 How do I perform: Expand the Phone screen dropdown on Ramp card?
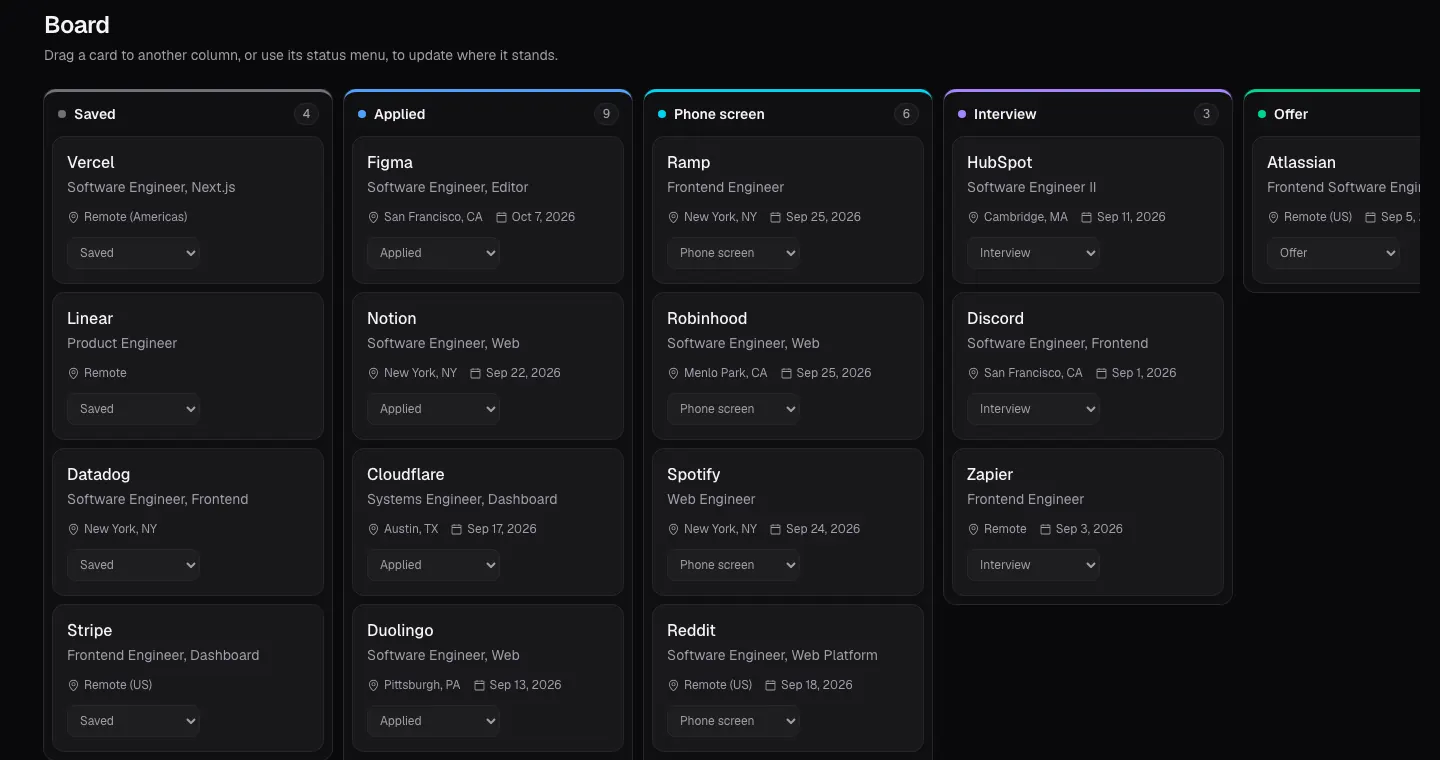(733, 253)
